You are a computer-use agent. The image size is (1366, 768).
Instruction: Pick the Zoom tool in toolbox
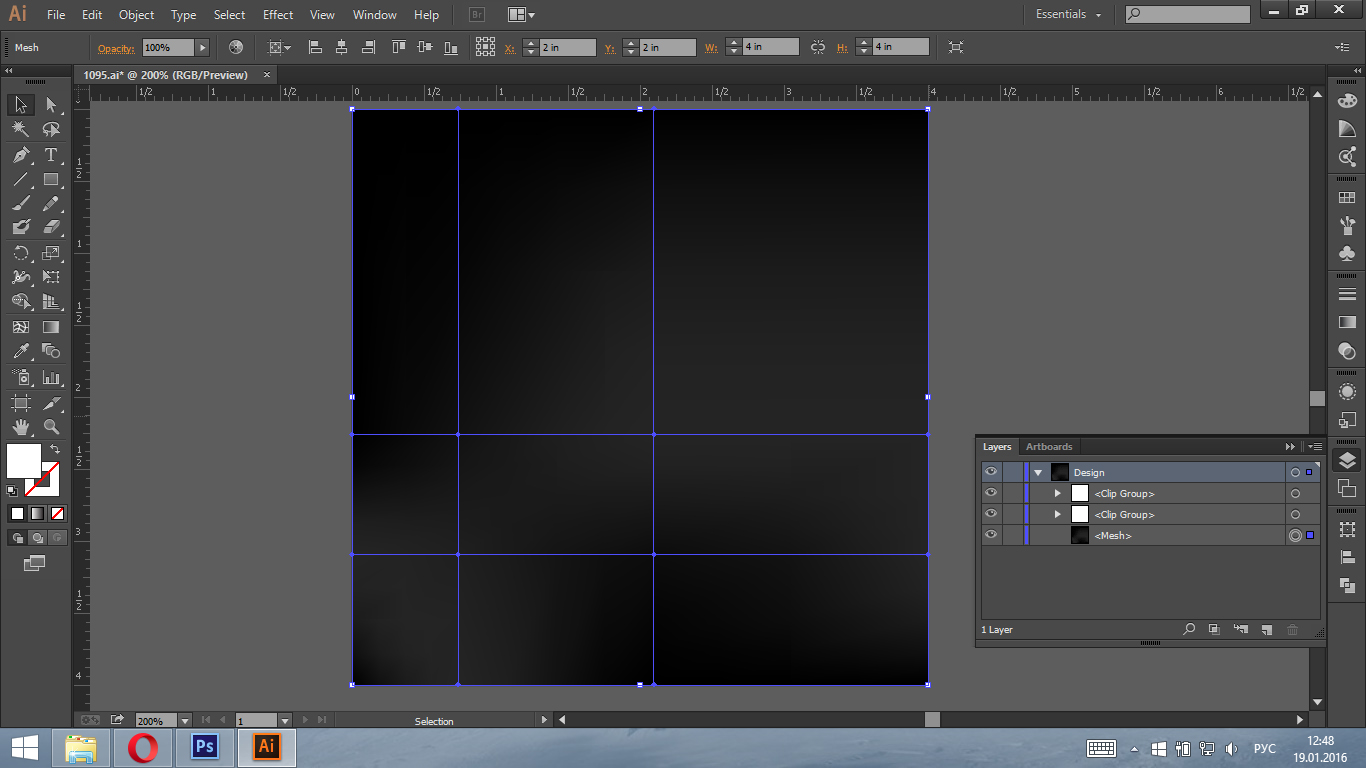point(51,427)
